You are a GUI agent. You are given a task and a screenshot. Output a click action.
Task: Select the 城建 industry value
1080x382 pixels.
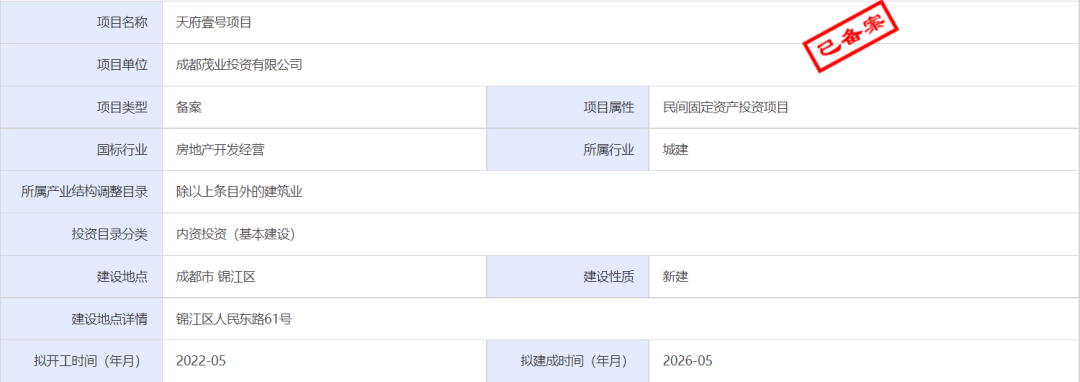click(x=675, y=150)
